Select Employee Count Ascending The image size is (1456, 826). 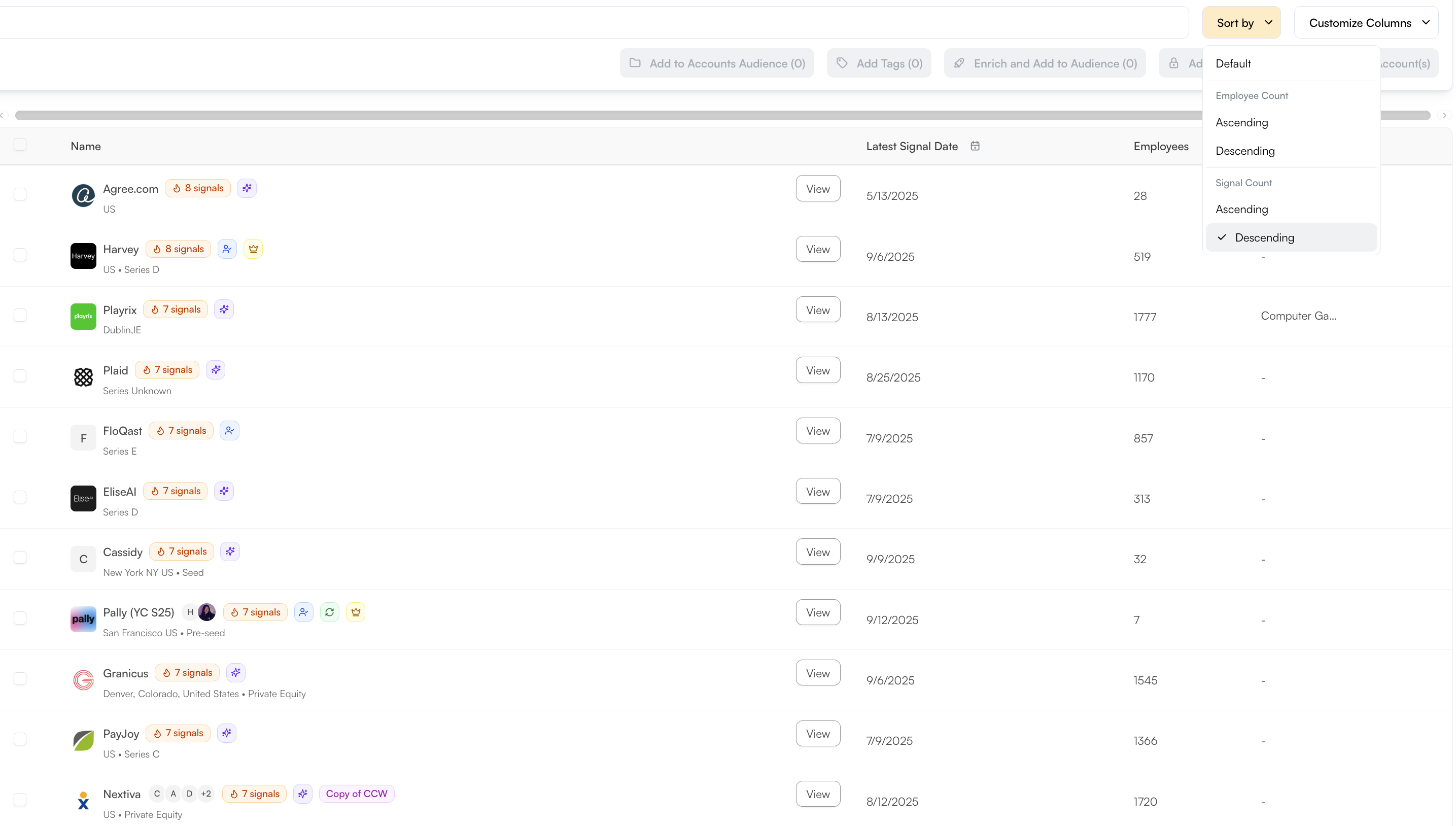coord(1292,123)
